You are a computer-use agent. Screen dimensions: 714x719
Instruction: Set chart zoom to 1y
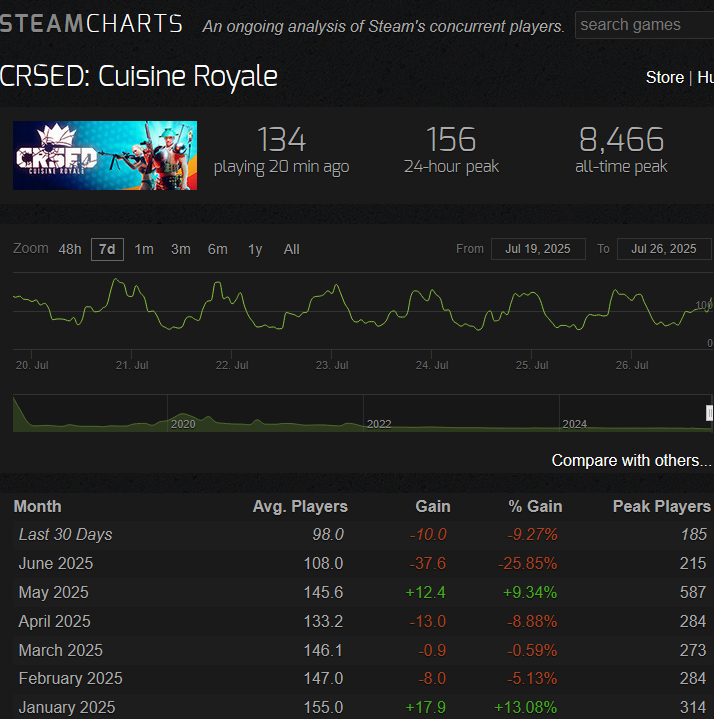255,249
